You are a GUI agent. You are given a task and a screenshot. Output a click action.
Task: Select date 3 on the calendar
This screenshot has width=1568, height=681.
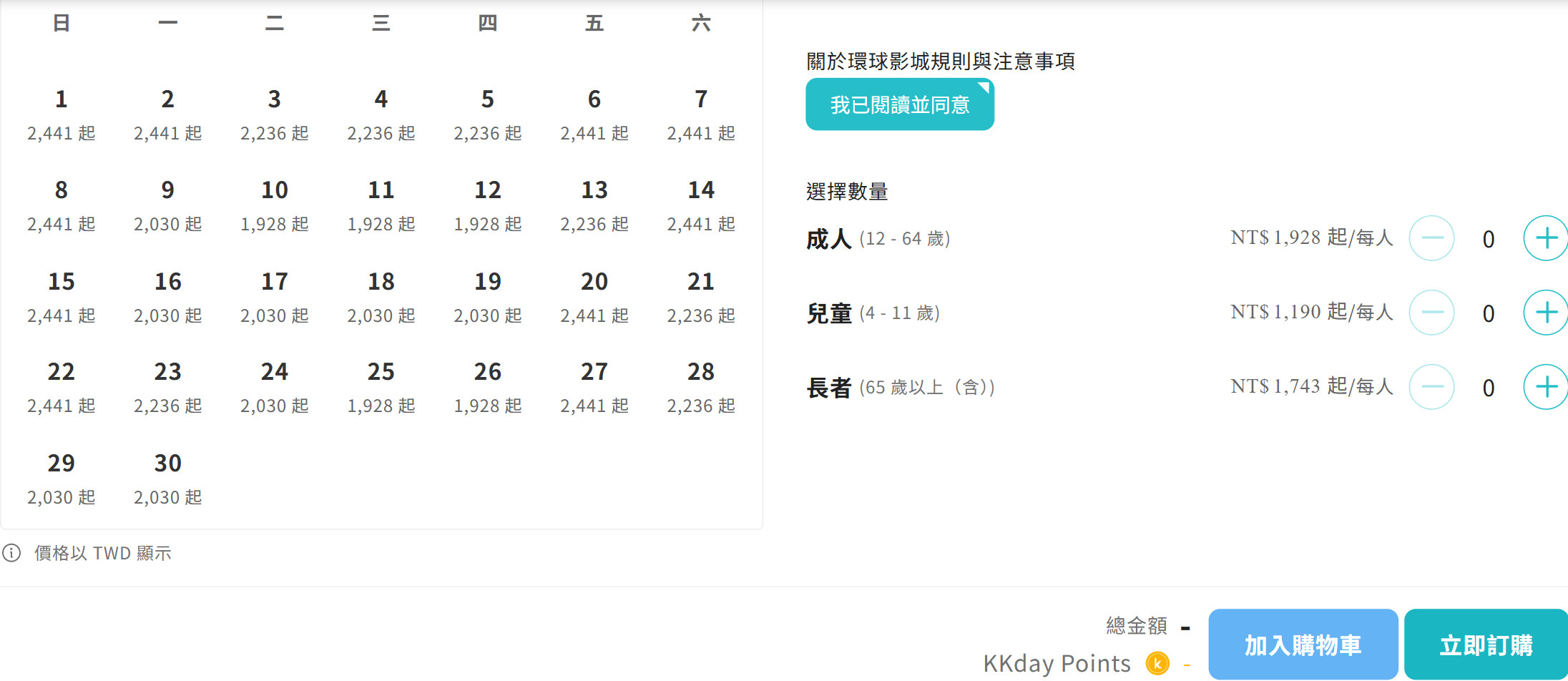pos(275,114)
